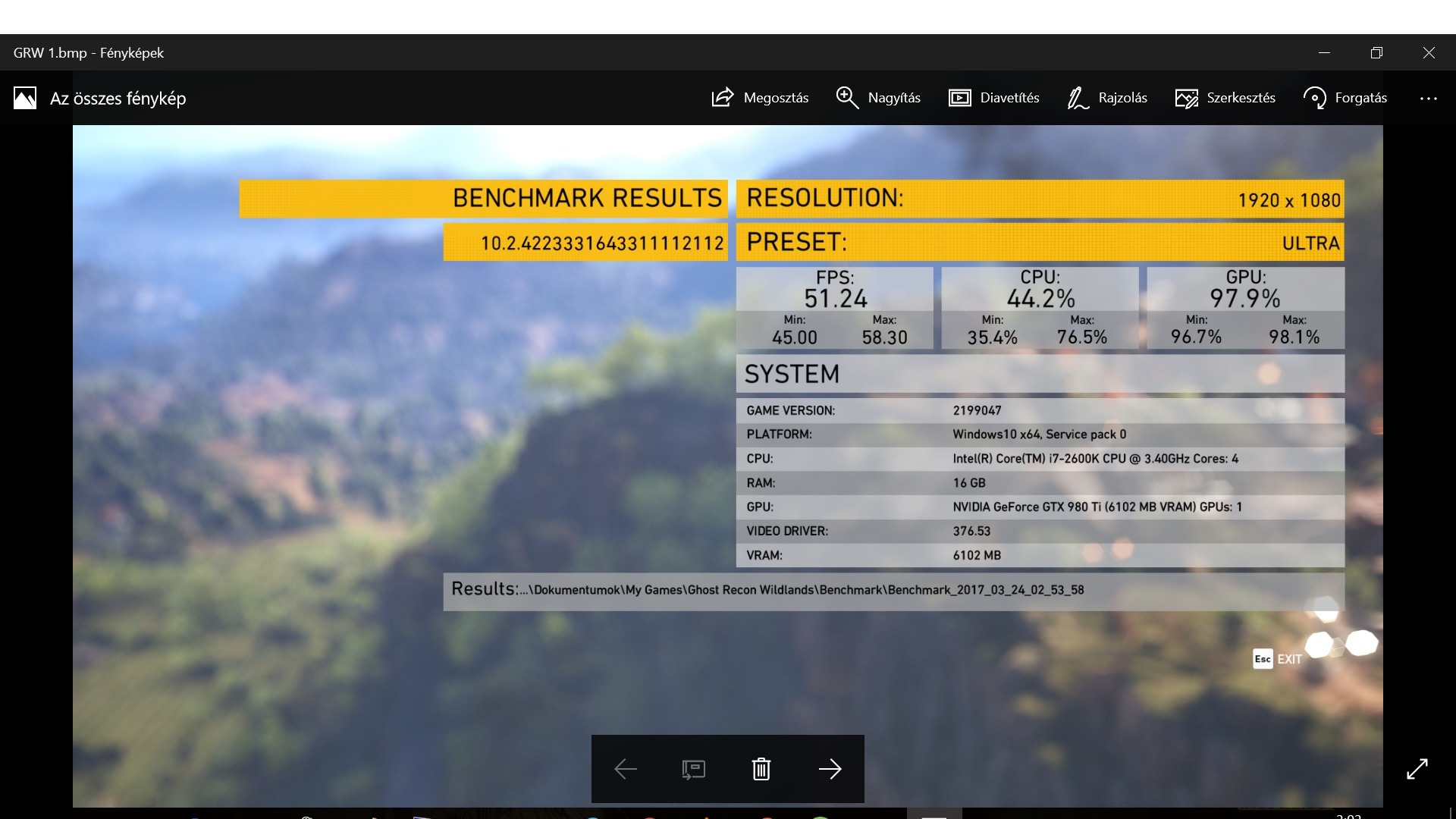Click the FPS value 51.24

click(836, 298)
